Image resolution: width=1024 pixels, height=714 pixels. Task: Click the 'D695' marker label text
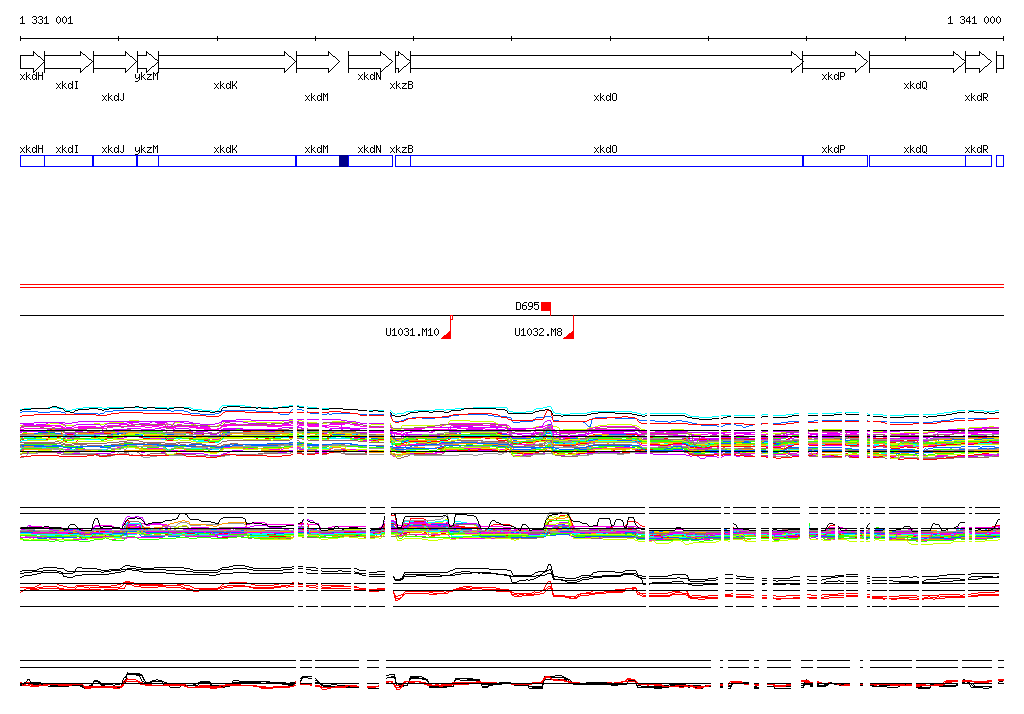point(527,306)
